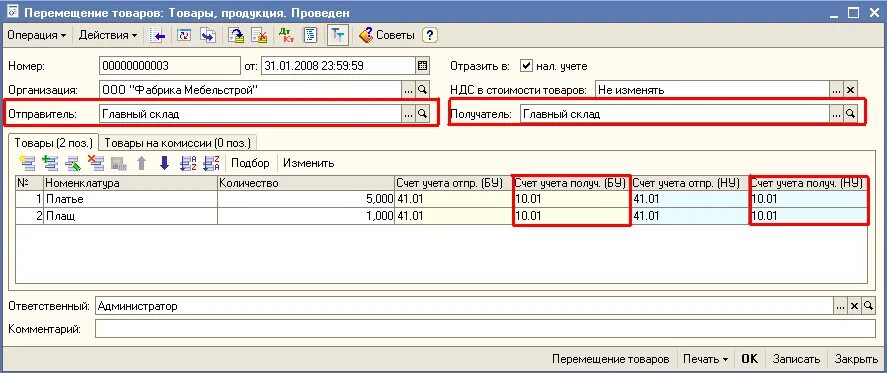Viewport: 887px width, 373px height.
Task: Sort table rows ascending A-Z
Action: 187,163
